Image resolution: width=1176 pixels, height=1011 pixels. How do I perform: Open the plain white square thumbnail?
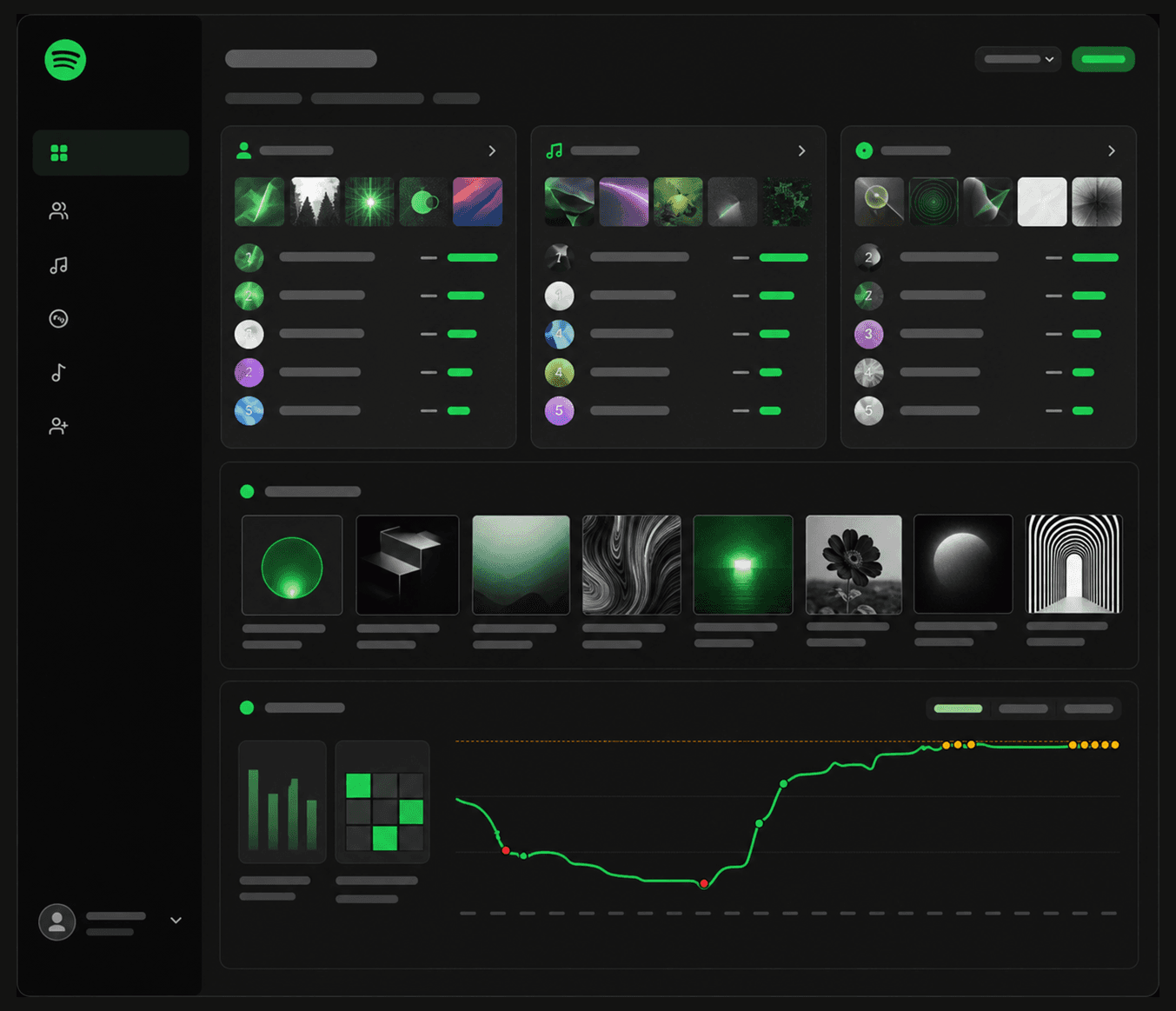[x=1042, y=202]
